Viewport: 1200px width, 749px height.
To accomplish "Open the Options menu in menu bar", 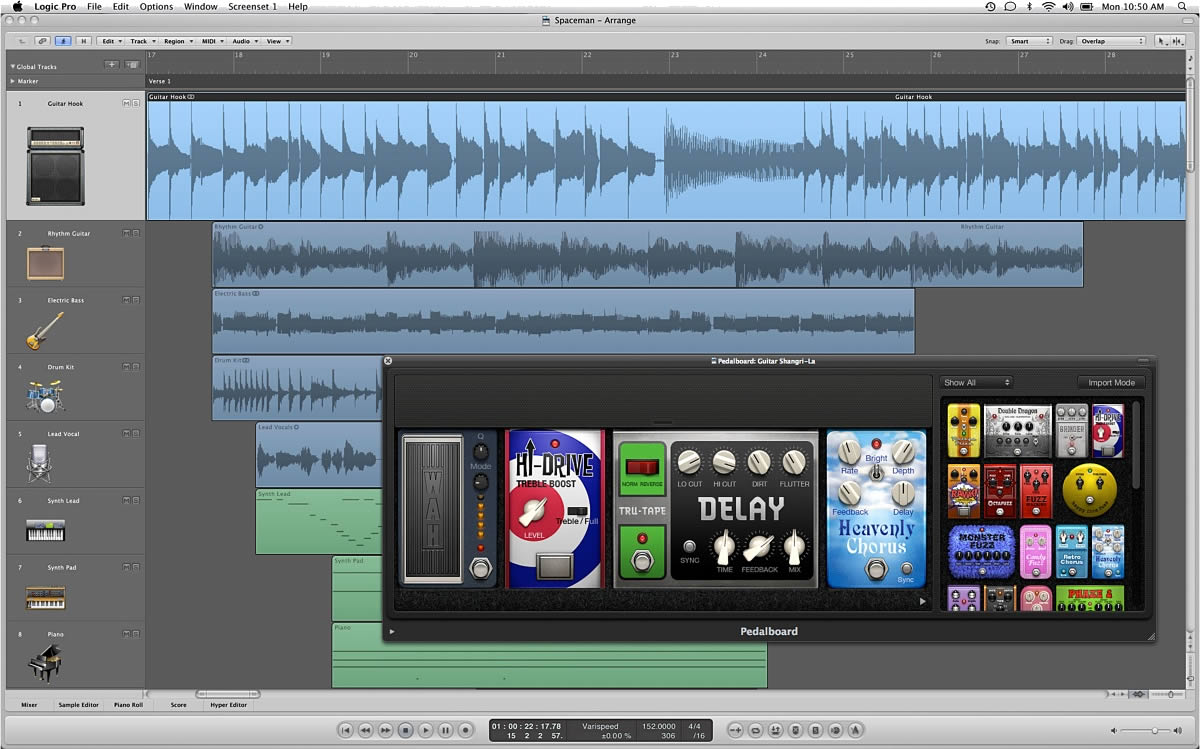I will point(156,6).
